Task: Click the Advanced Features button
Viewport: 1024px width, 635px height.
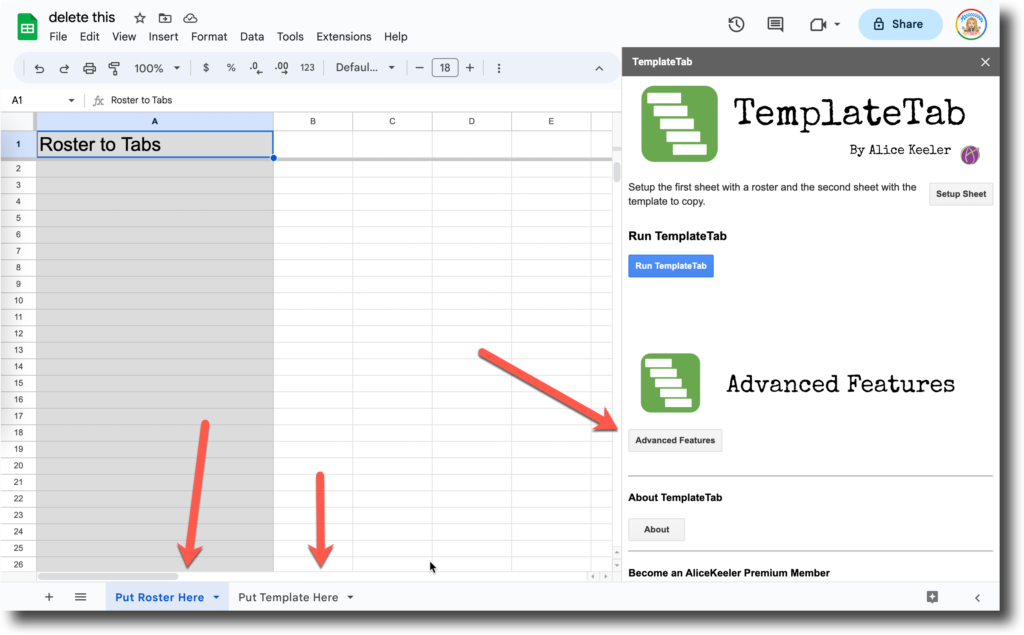Action: [x=675, y=440]
